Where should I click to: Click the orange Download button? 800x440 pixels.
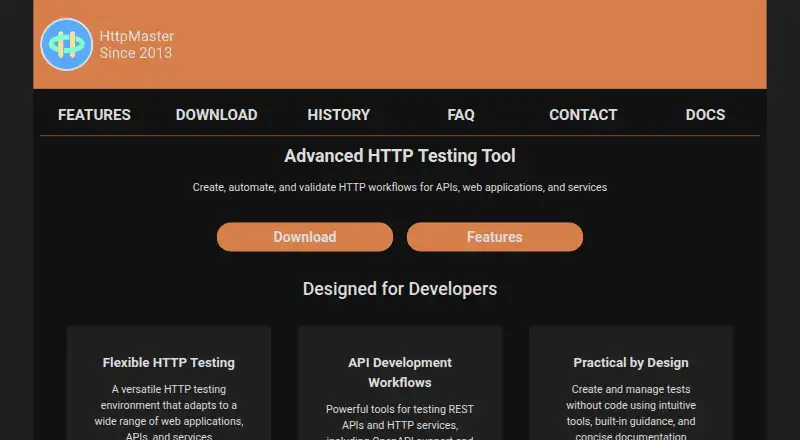click(x=305, y=237)
